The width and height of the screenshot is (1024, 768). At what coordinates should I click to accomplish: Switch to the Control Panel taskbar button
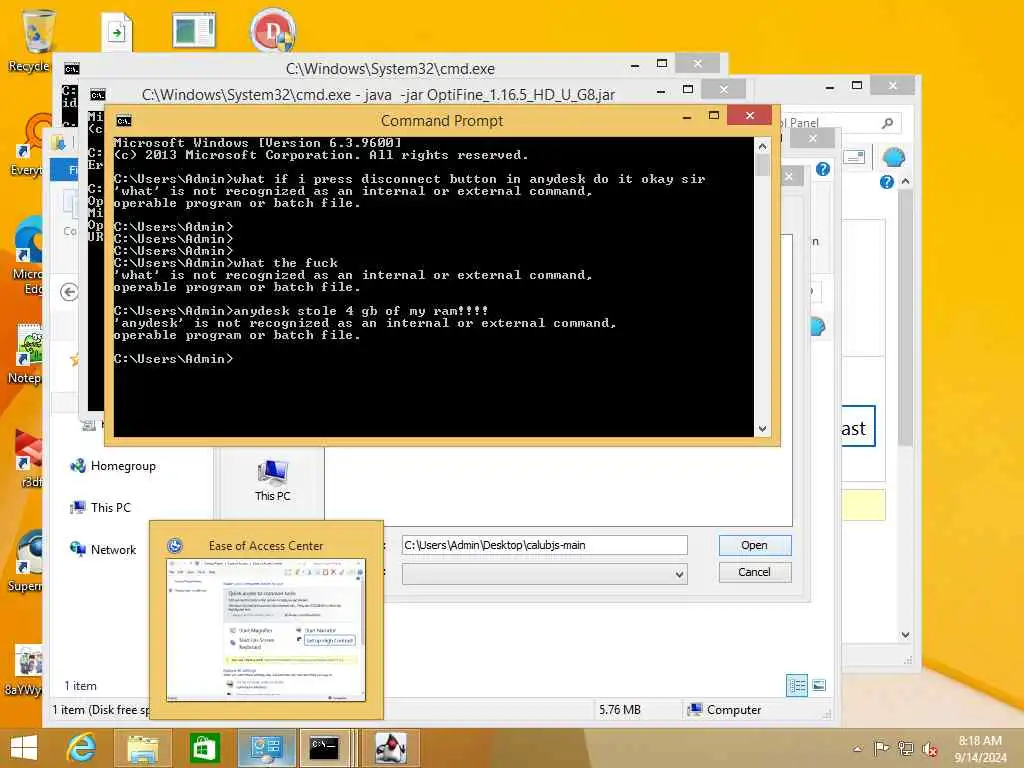(x=266, y=748)
